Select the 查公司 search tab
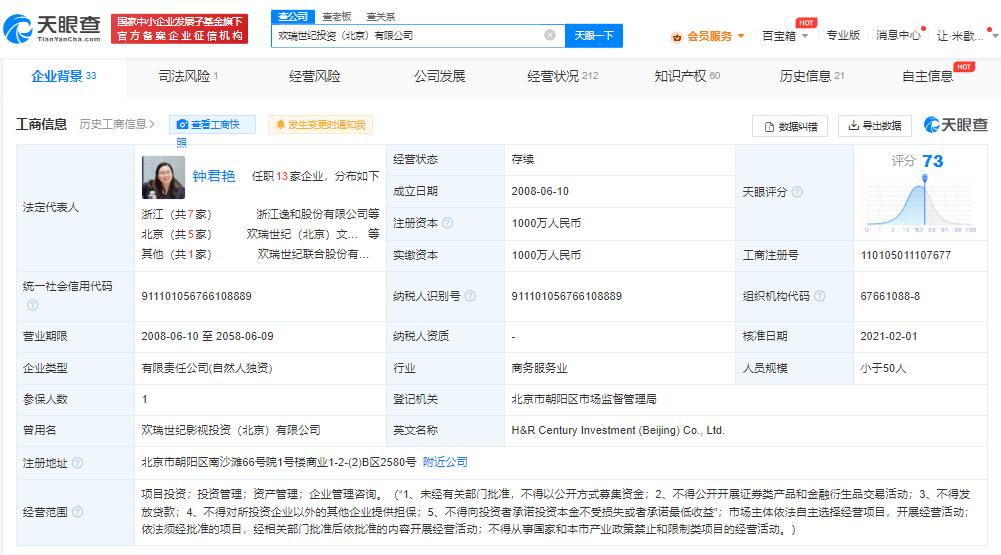Screen dimensions: 1001x555 (x=293, y=17)
